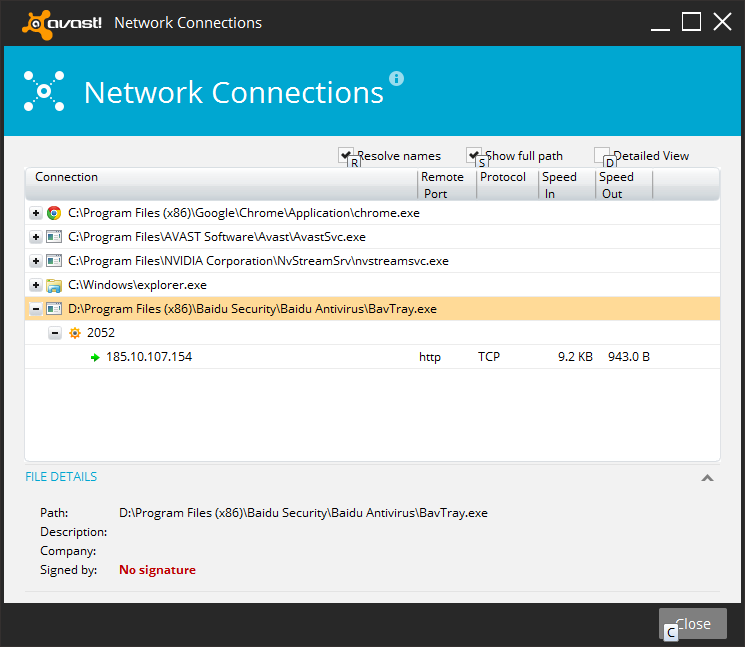The height and width of the screenshot is (647, 745).
Task: Expand the chrome.exe connection entry
Action: point(36,213)
